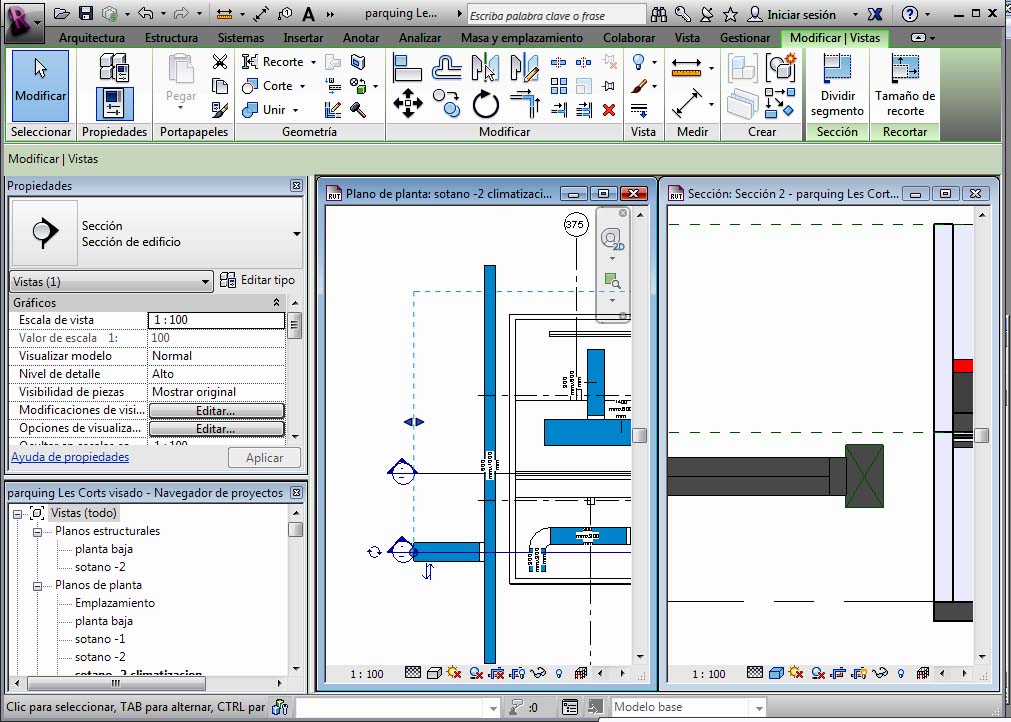Expand the Vistas (1) filter dropdown
Image resolution: width=1011 pixels, height=722 pixels.
pyautogui.click(x=205, y=282)
